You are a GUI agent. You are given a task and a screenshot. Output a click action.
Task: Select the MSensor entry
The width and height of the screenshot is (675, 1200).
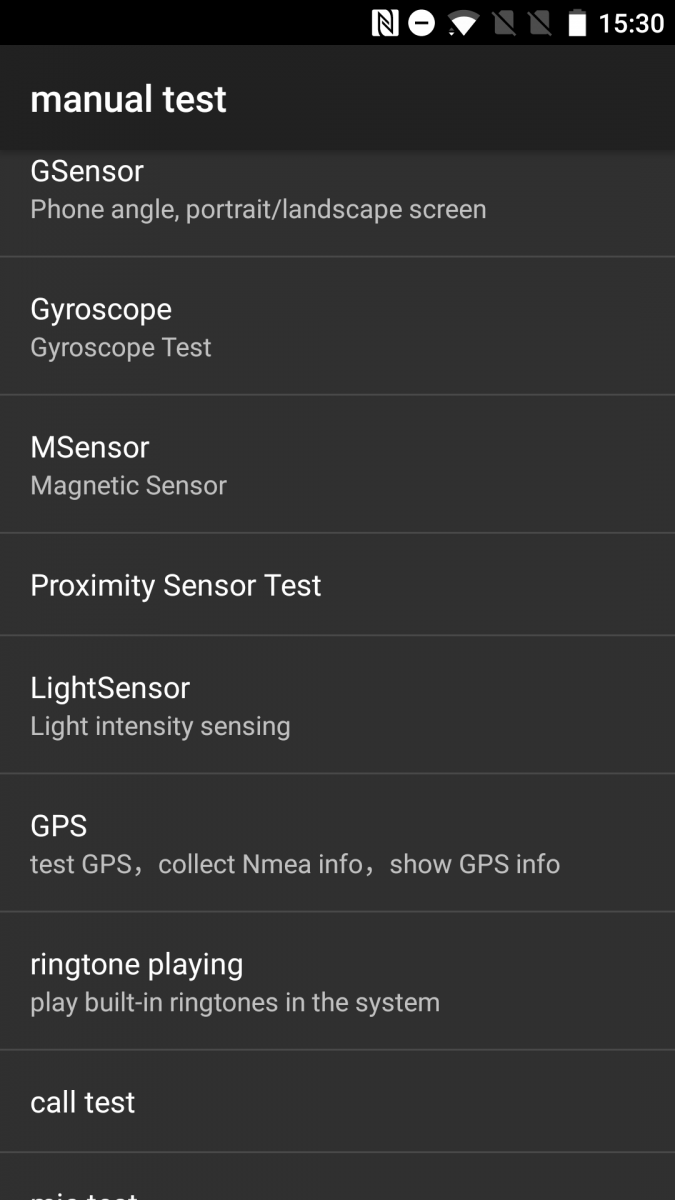click(x=337, y=464)
